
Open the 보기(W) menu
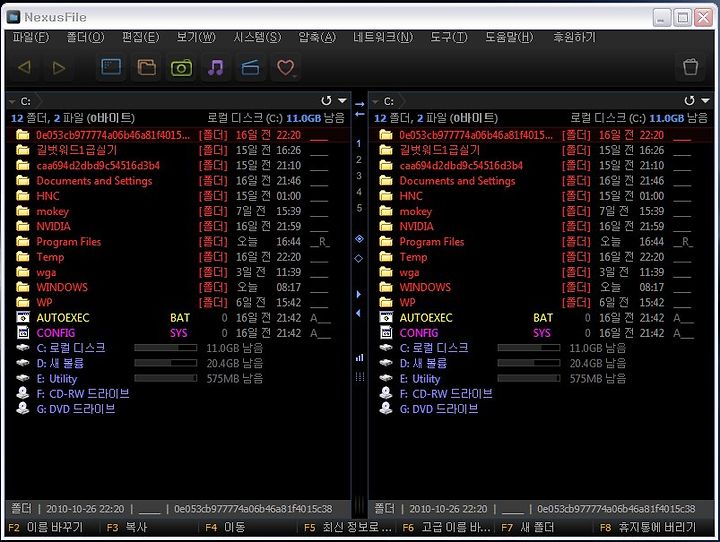coord(196,37)
